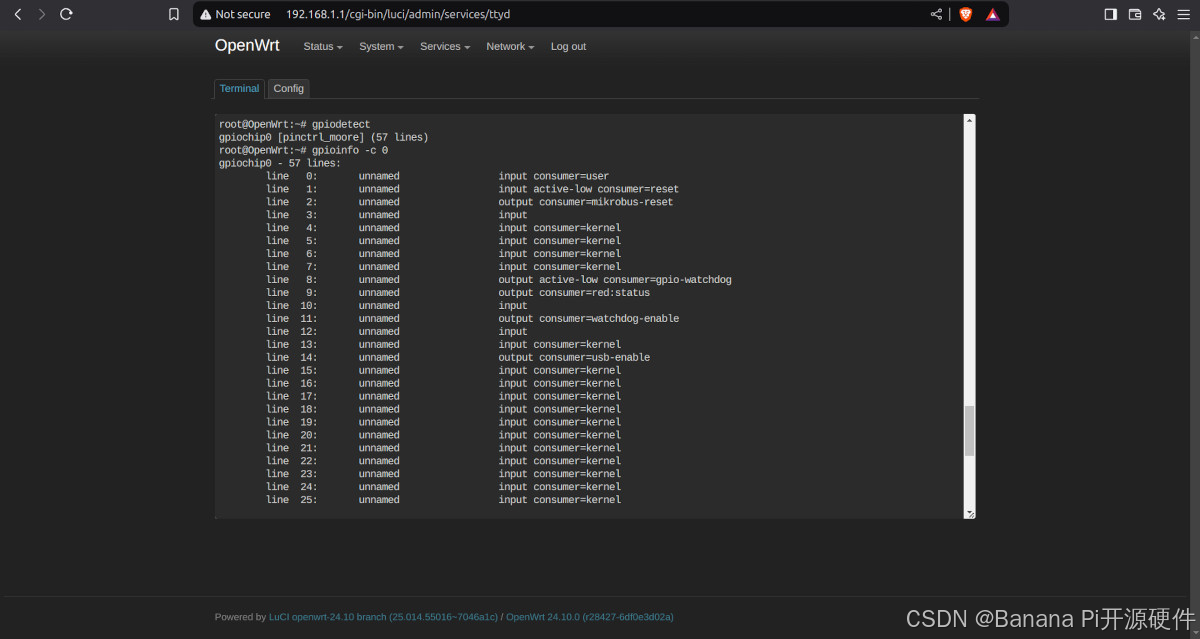Viewport: 1200px width, 639px height.
Task: Click the line 0 consumer=user row
Action: coord(437,176)
